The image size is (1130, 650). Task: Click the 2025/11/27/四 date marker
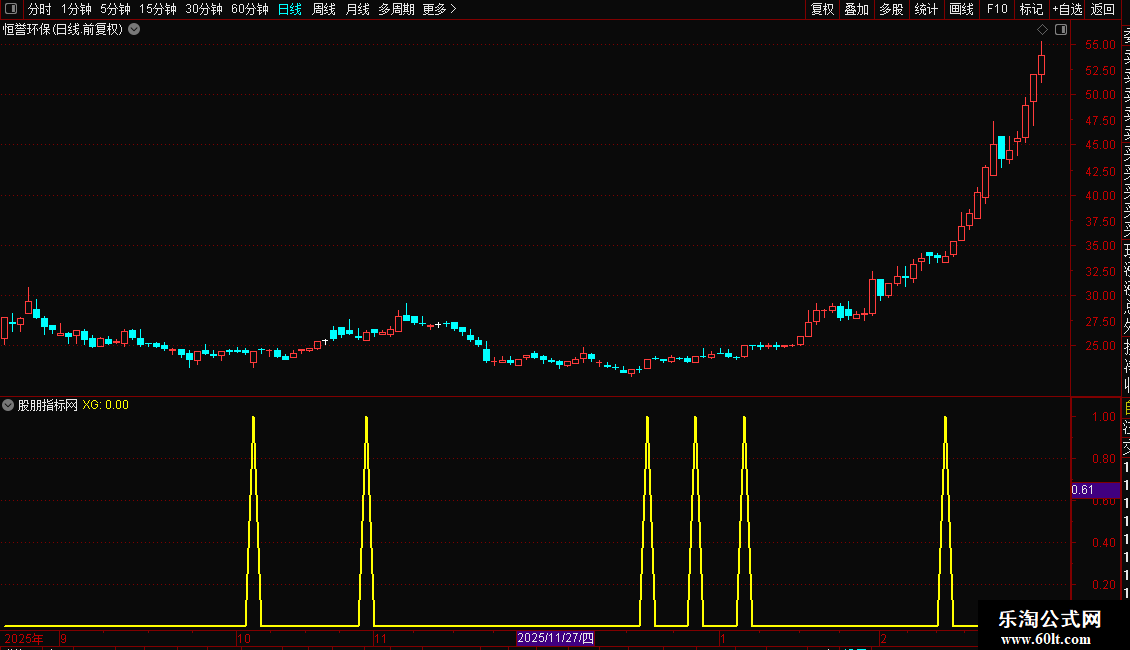tap(555, 638)
